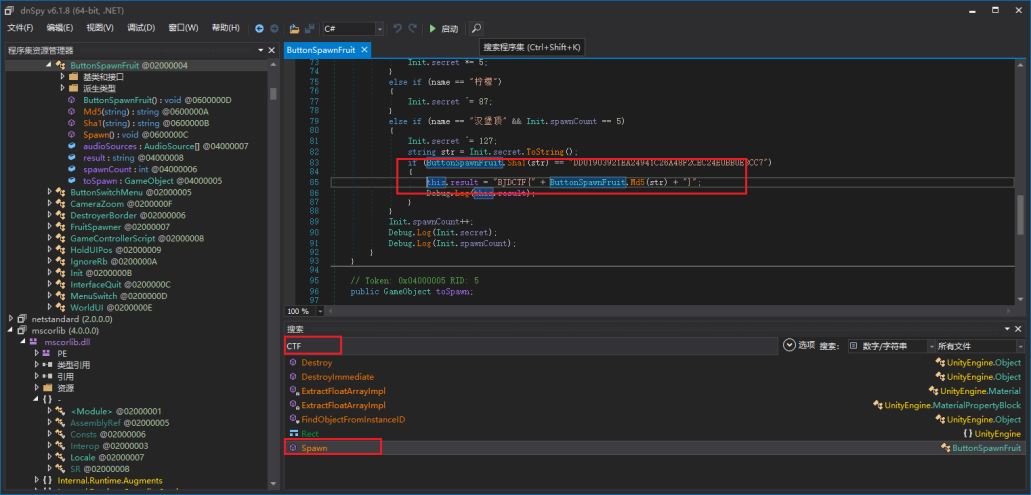Collapse the ButtonSpawnFruit class node

(48, 65)
